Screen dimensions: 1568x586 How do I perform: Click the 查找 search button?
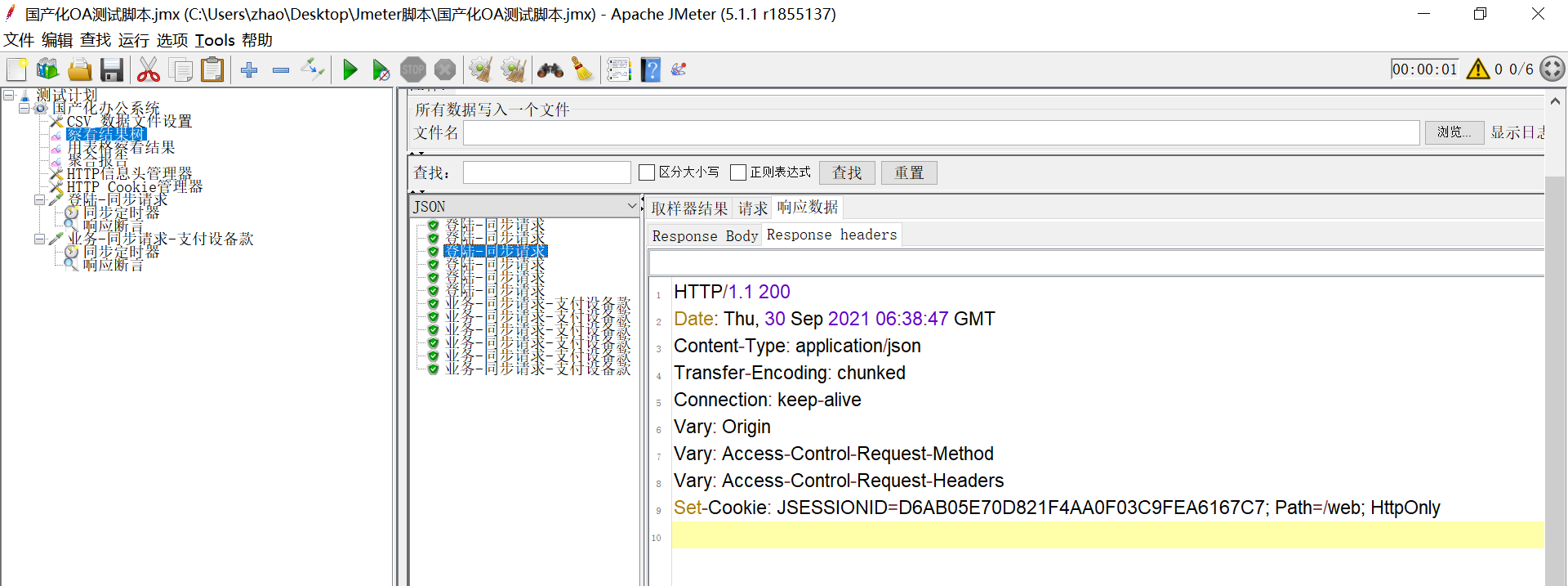coord(847,172)
